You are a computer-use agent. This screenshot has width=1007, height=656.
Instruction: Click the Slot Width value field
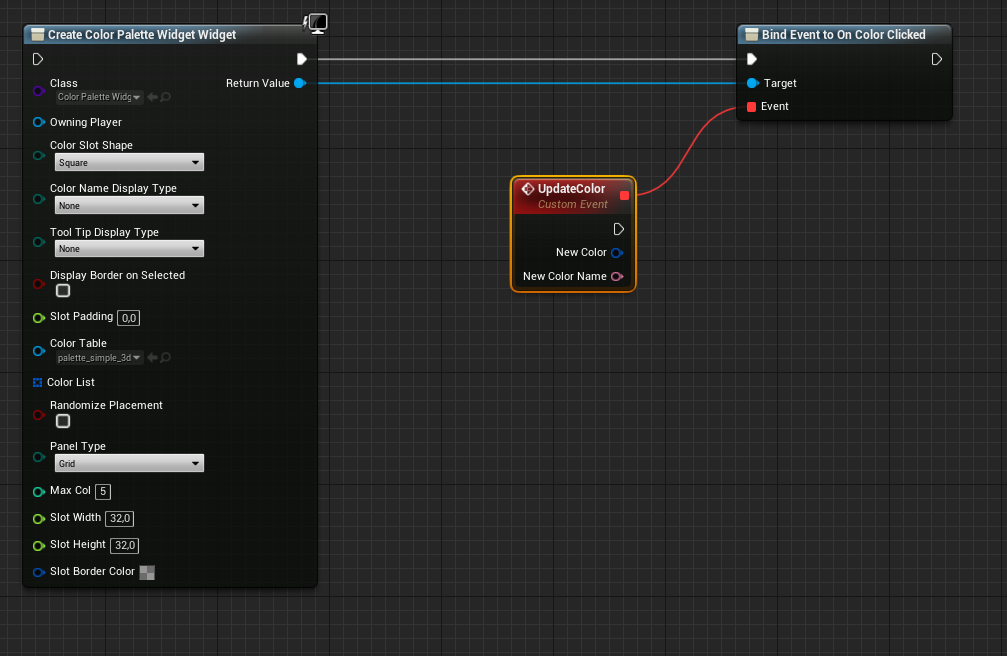point(119,519)
